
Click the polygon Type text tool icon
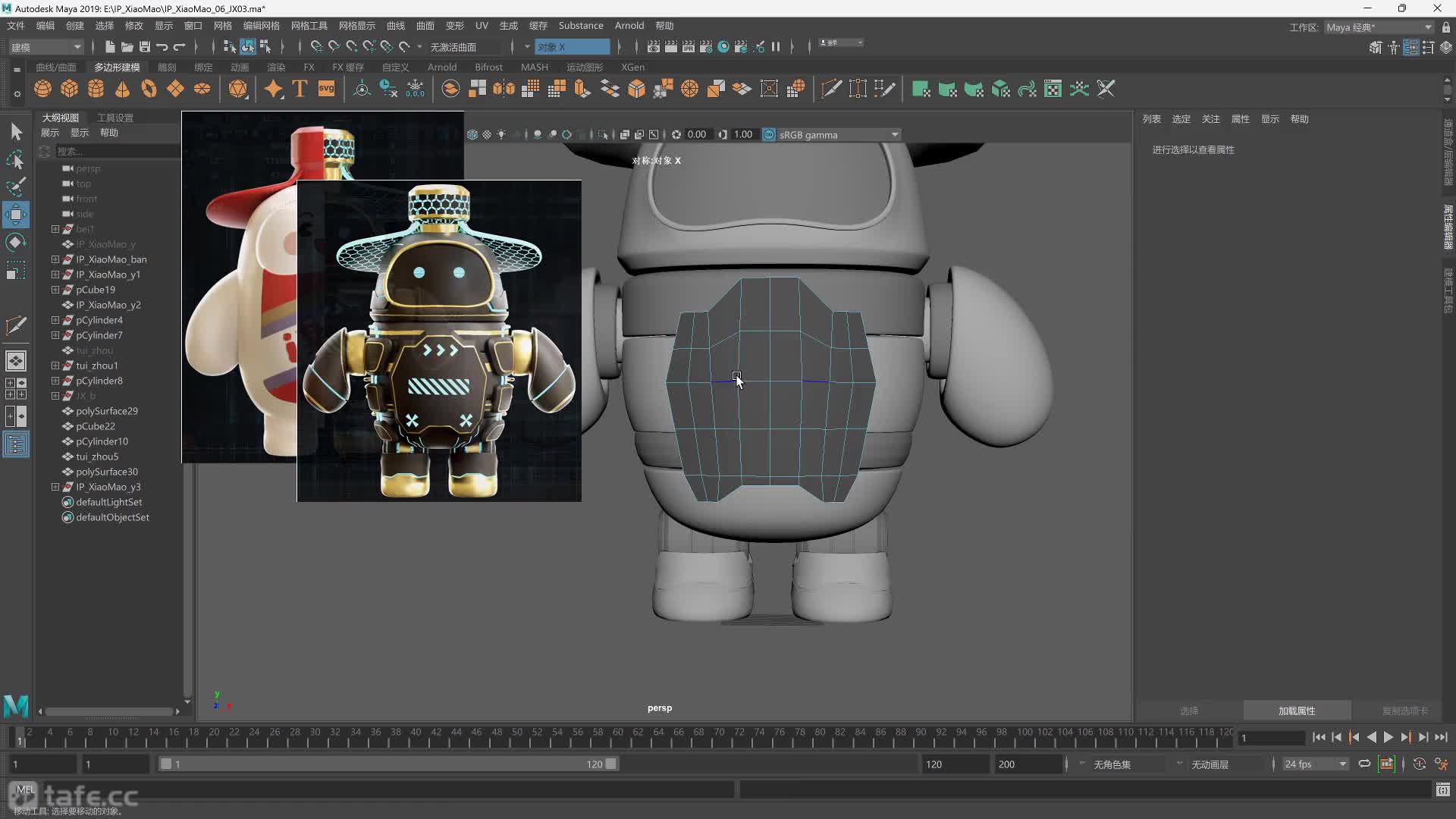pos(300,89)
